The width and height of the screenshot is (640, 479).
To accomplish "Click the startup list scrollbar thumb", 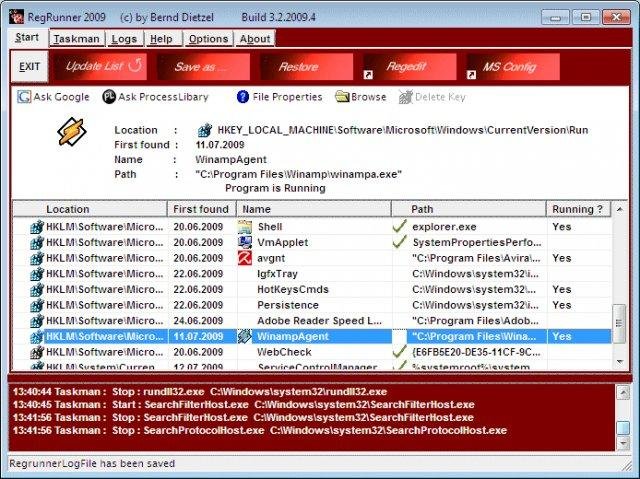I will [x=620, y=324].
